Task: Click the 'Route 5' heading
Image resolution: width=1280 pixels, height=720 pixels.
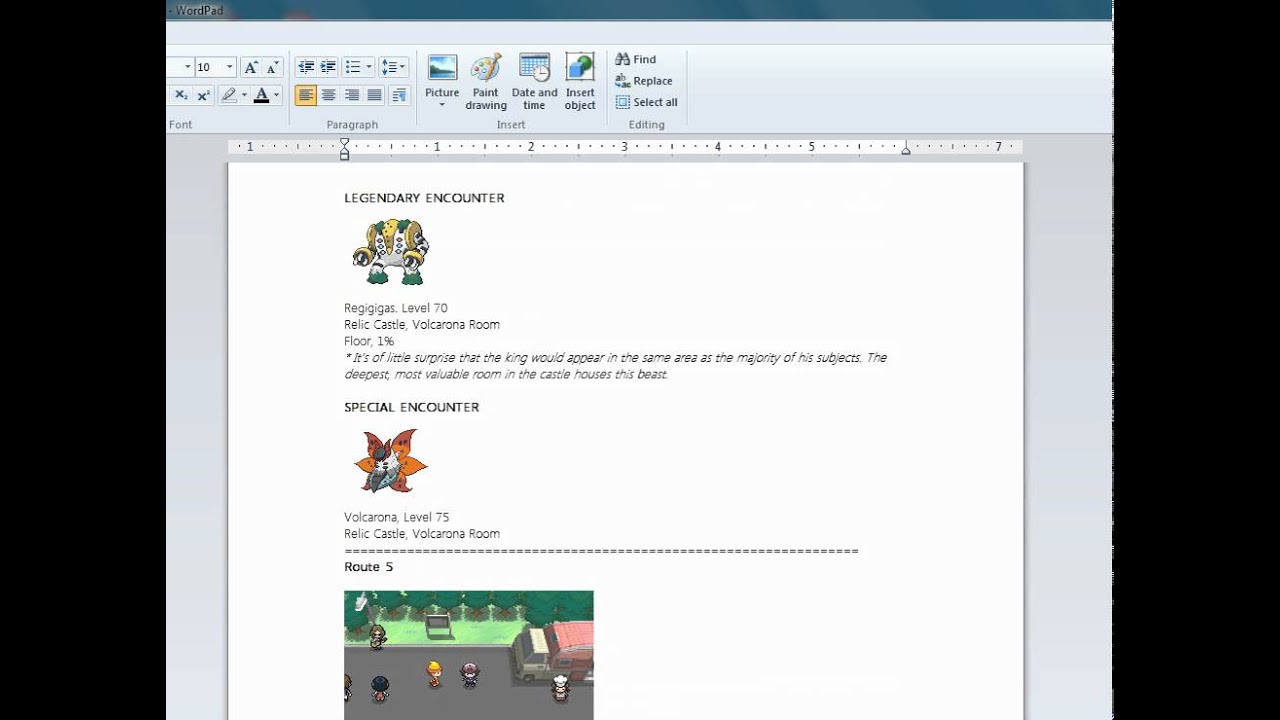Action: pyautogui.click(x=369, y=567)
